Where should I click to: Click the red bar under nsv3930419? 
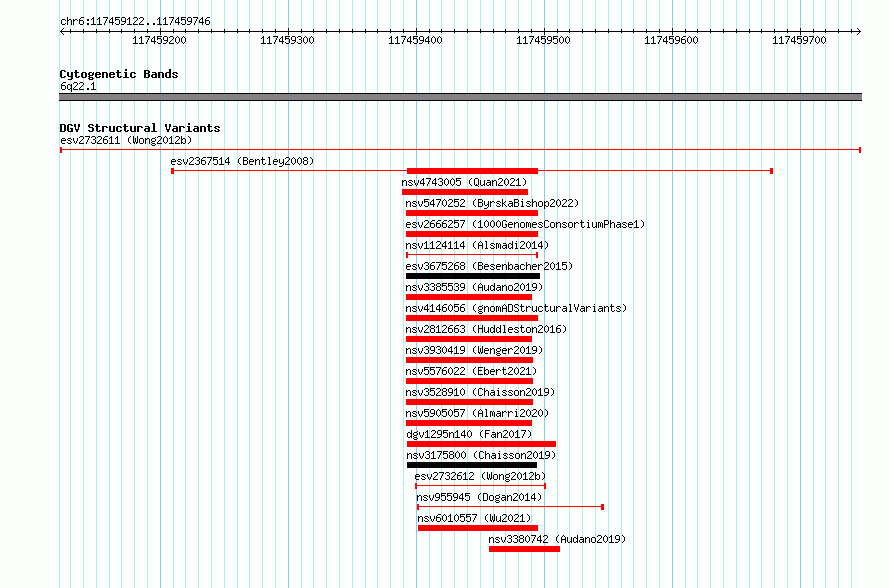(469, 360)
